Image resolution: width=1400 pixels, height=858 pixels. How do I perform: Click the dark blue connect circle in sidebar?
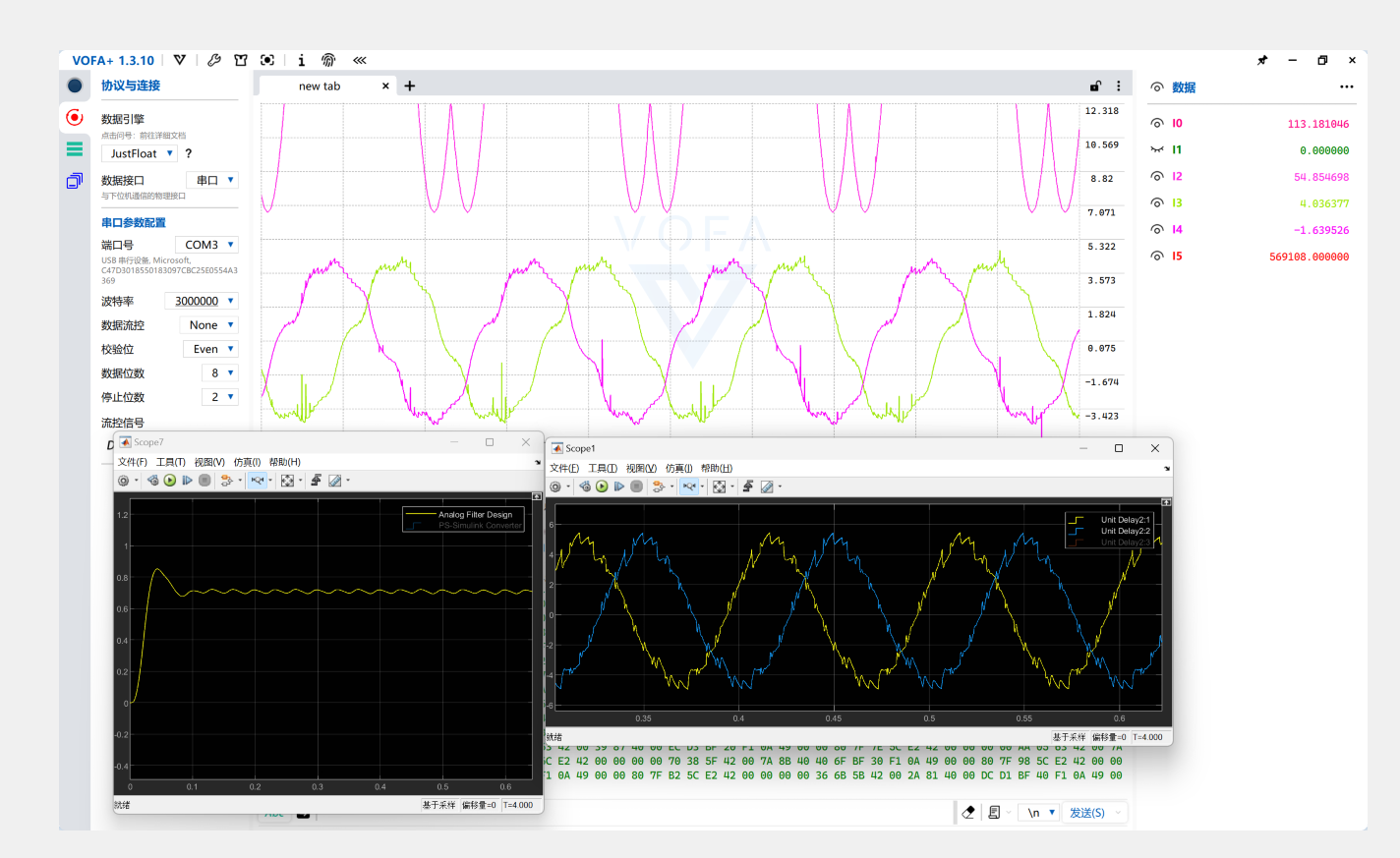coord(75,86)
